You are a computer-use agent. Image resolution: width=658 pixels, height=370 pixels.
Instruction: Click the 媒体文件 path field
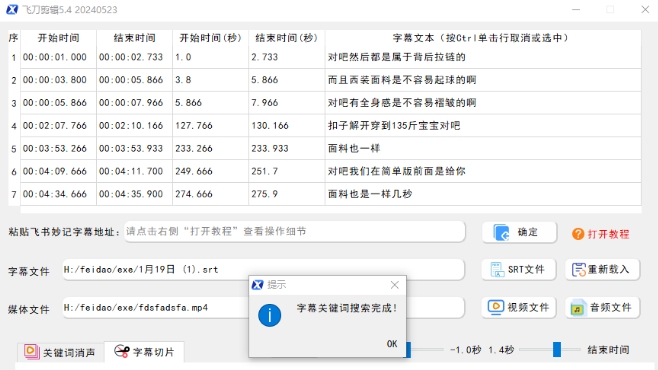coord(264,307)
